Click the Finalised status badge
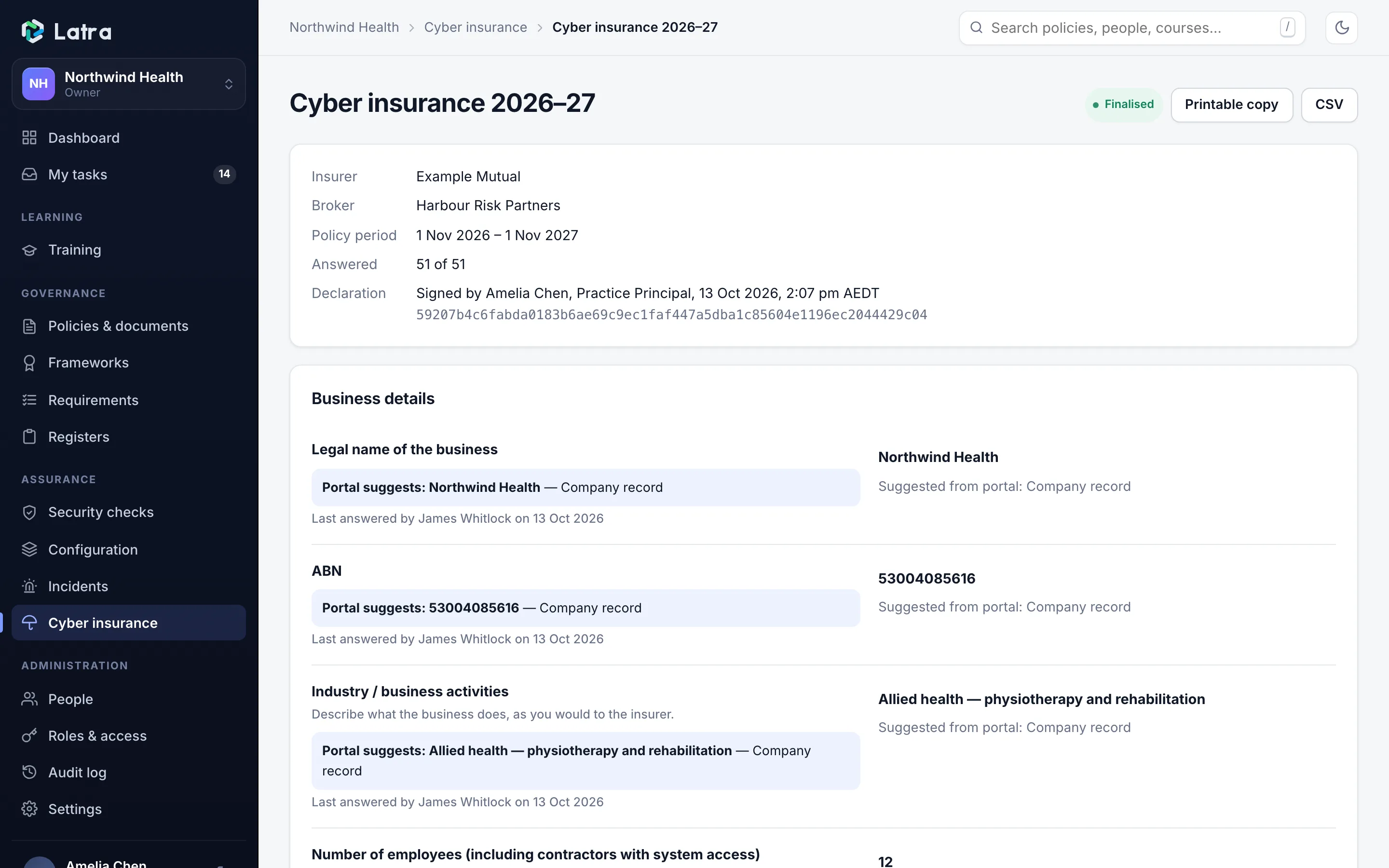The image size is (1389, 868). [1123, 105]
